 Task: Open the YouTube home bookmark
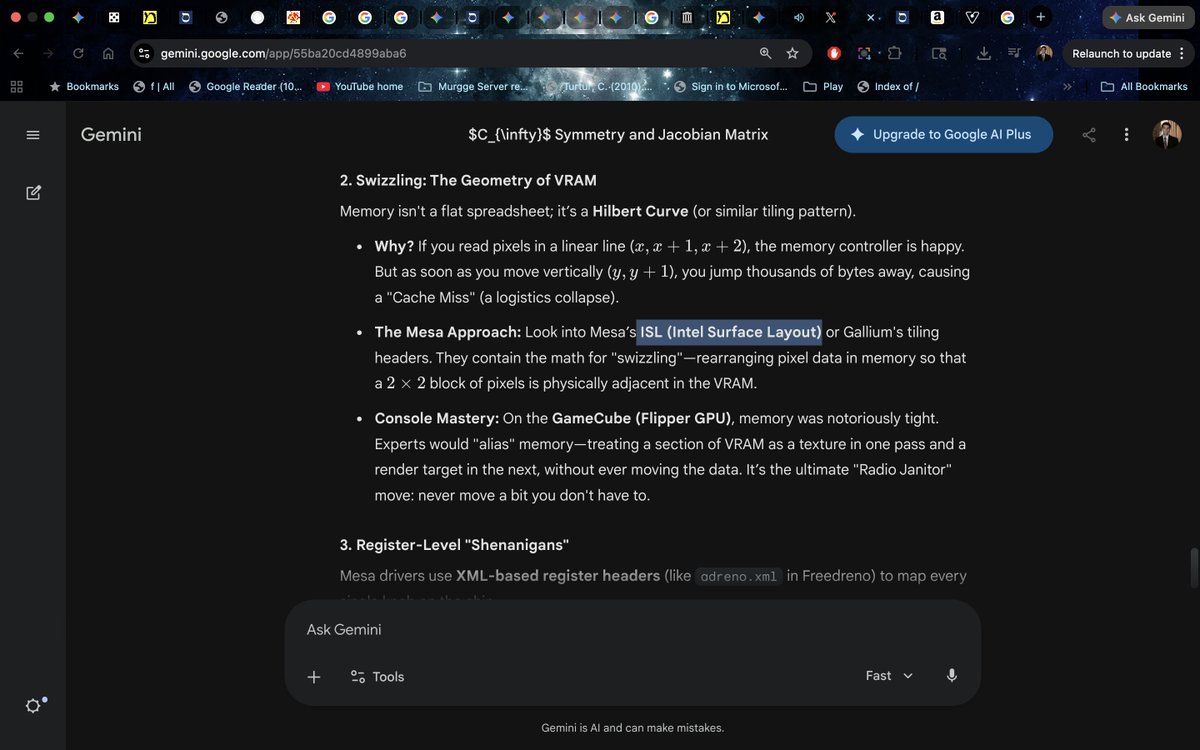pos(360,87)
